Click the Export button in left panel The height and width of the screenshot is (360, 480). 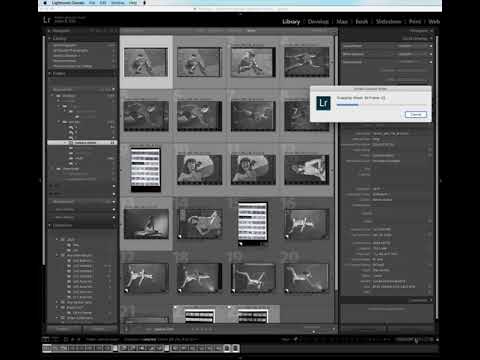[100, 329]
